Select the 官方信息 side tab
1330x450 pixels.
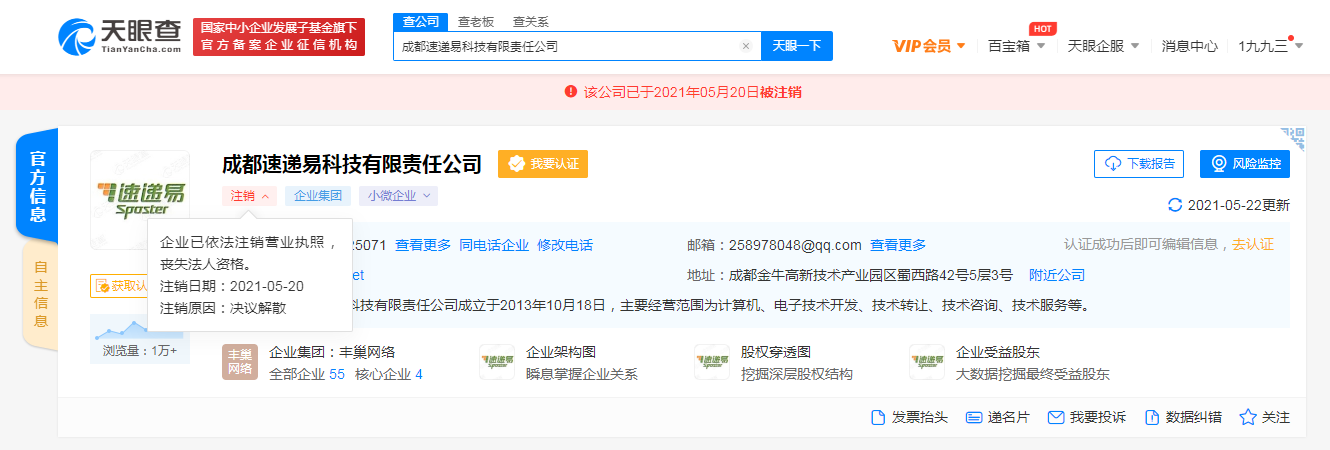pyautogui.click(x=38, y=187)
